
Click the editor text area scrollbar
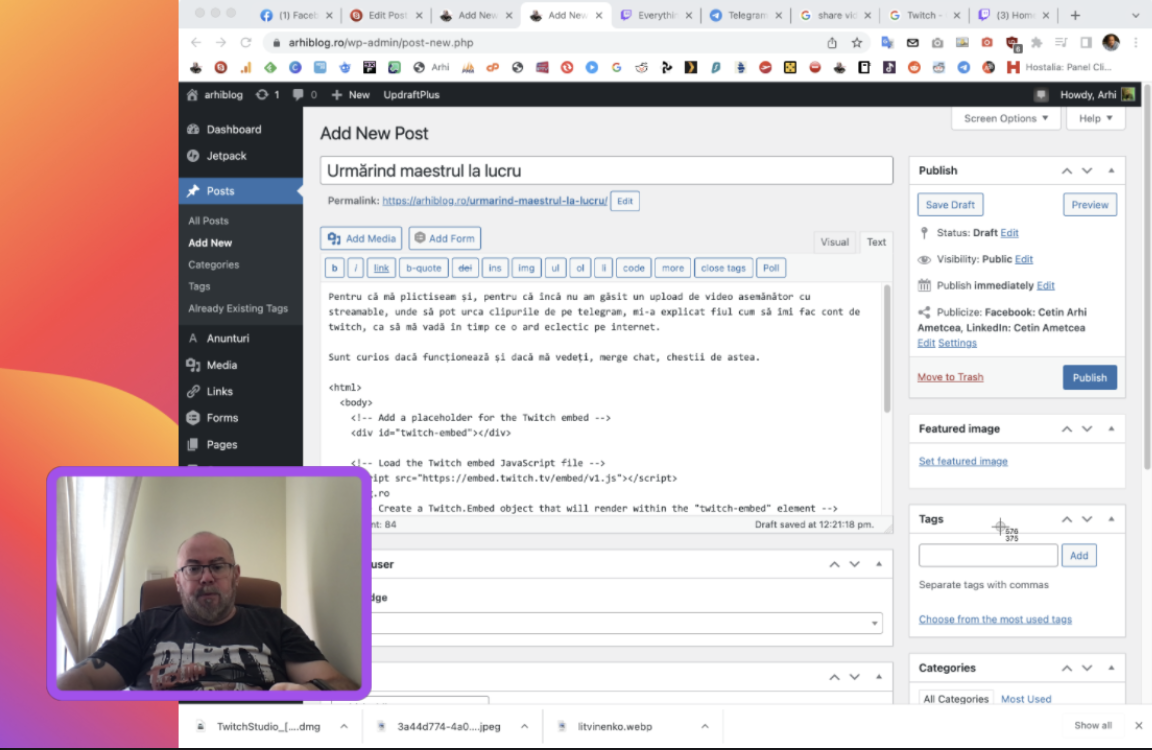(887, 348)
